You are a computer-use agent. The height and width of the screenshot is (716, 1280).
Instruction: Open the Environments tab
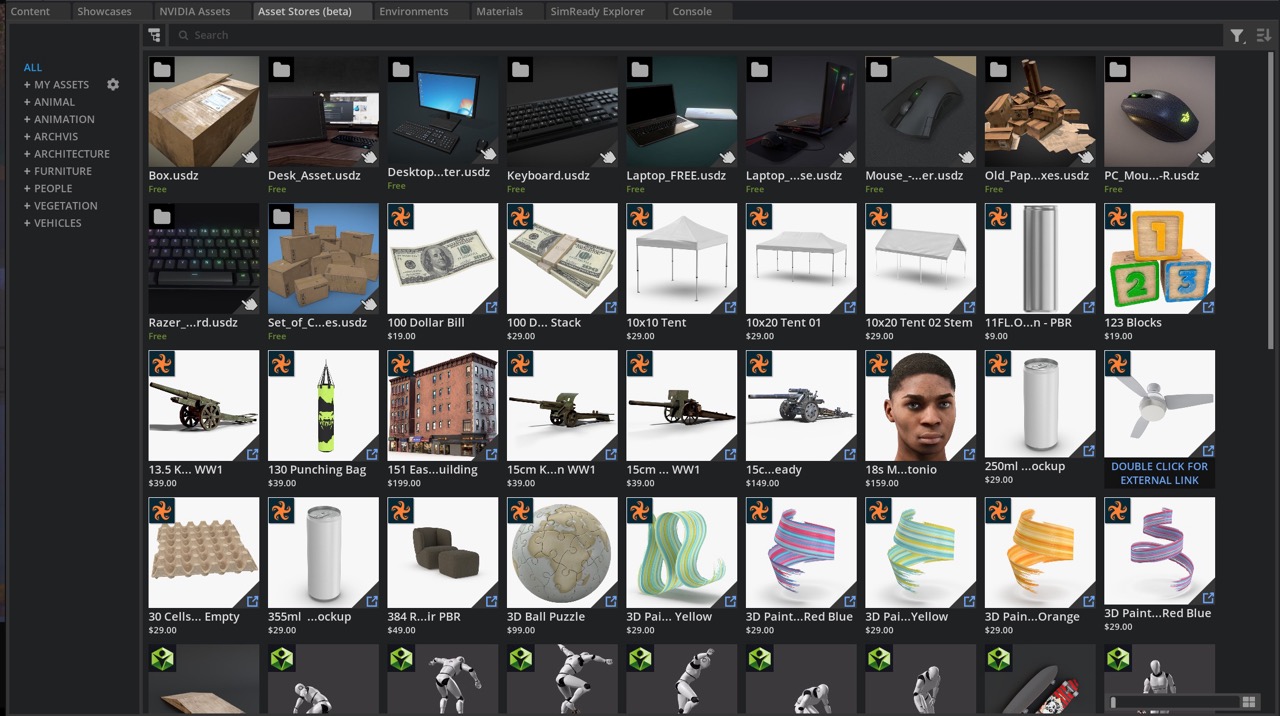413,11
